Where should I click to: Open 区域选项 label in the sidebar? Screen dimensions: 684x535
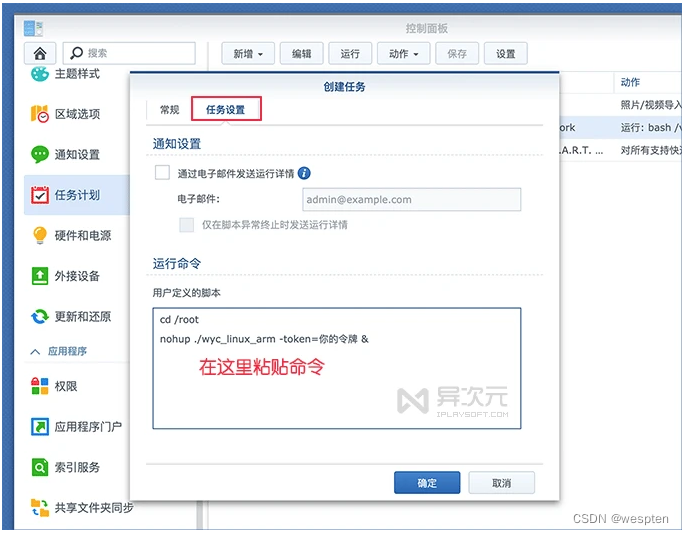(x=77, y=114)
